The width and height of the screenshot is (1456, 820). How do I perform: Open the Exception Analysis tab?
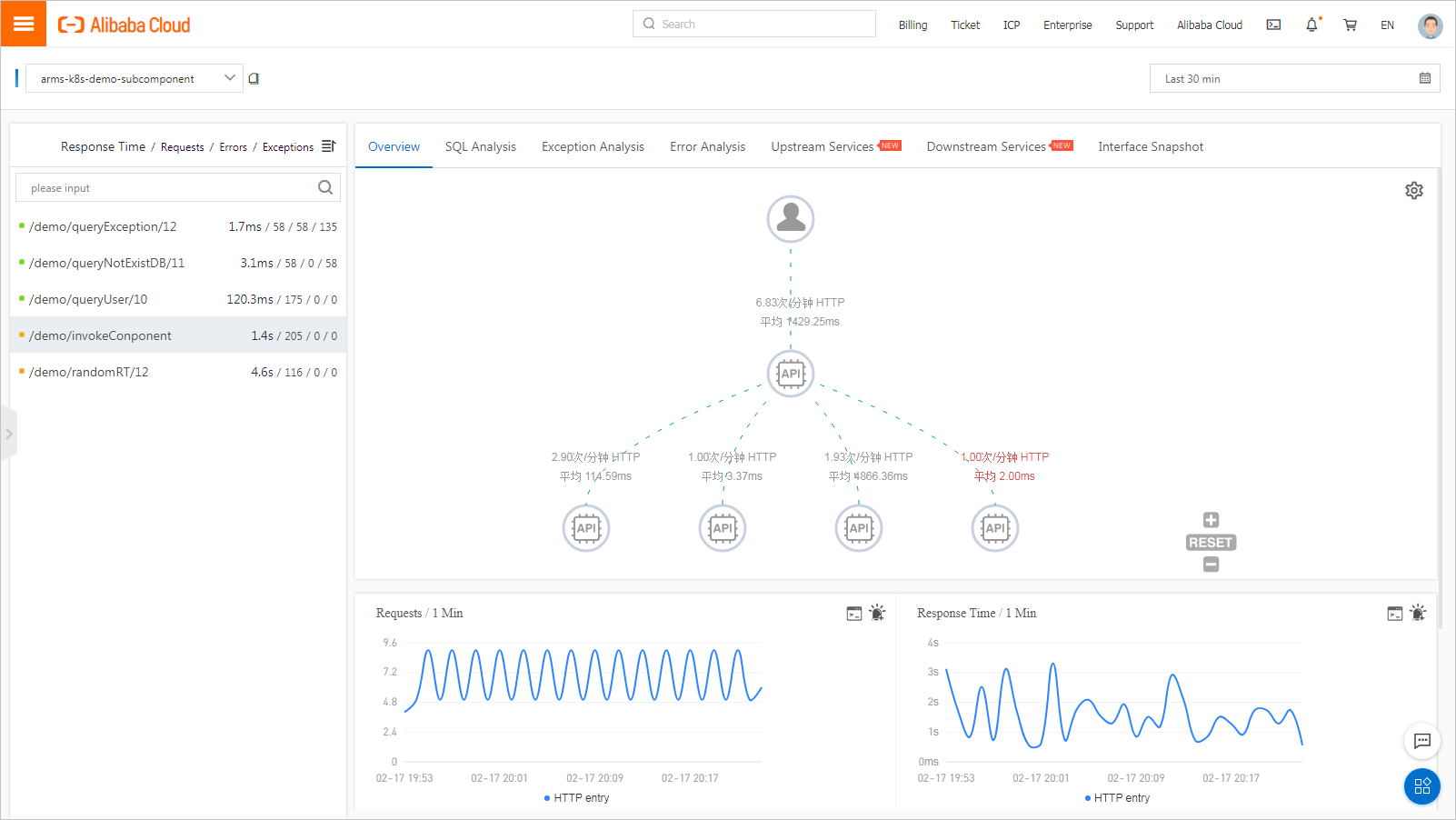[x=593, y=146]
